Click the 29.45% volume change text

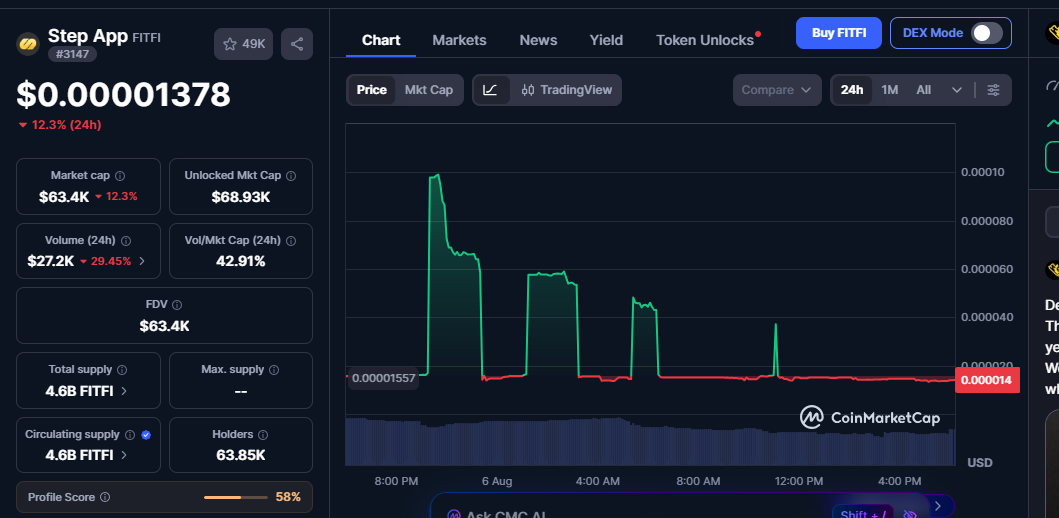tap(110, 261)
